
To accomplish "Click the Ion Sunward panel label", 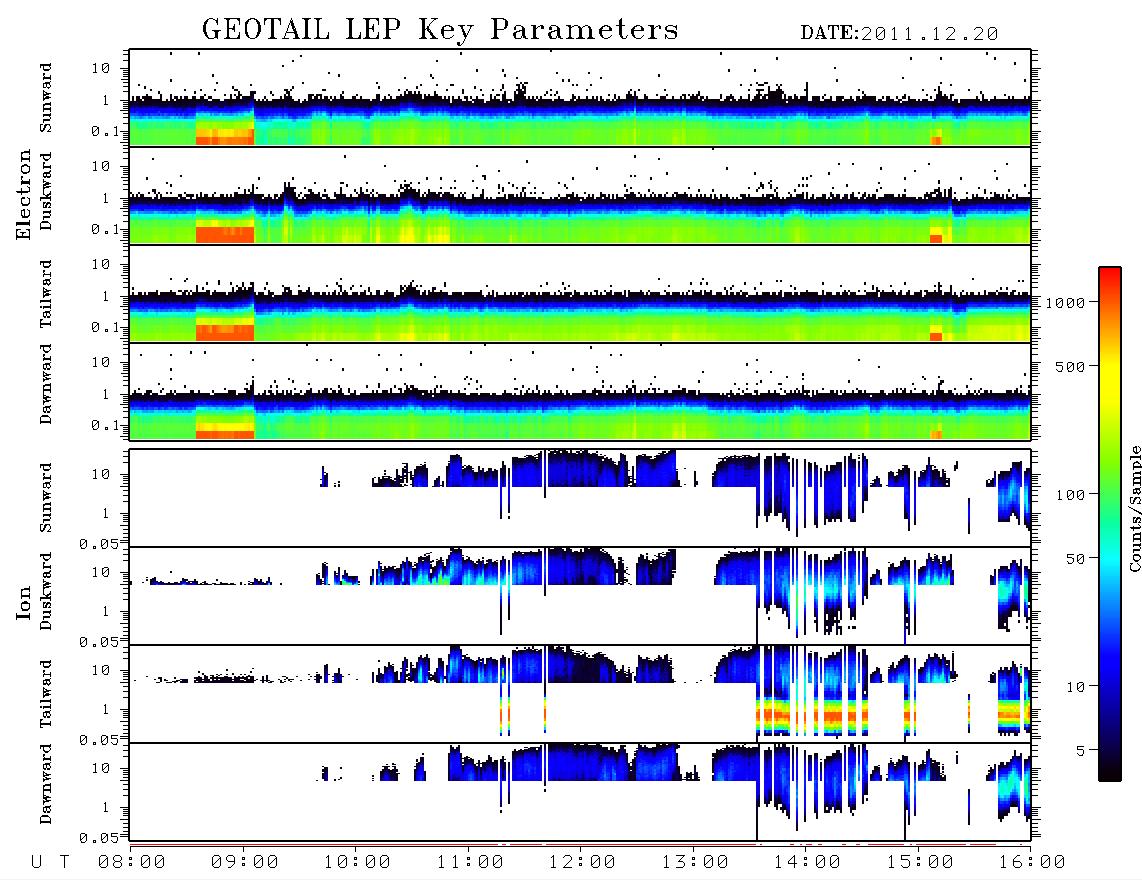I will pyautogui.click(x=46, y=498).
